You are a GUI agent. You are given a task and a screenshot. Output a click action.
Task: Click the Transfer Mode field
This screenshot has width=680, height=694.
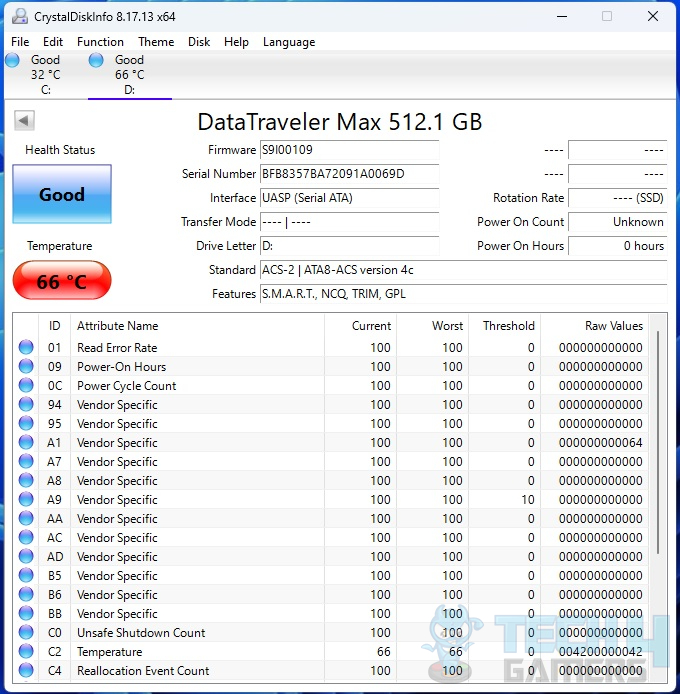point(349,221)
